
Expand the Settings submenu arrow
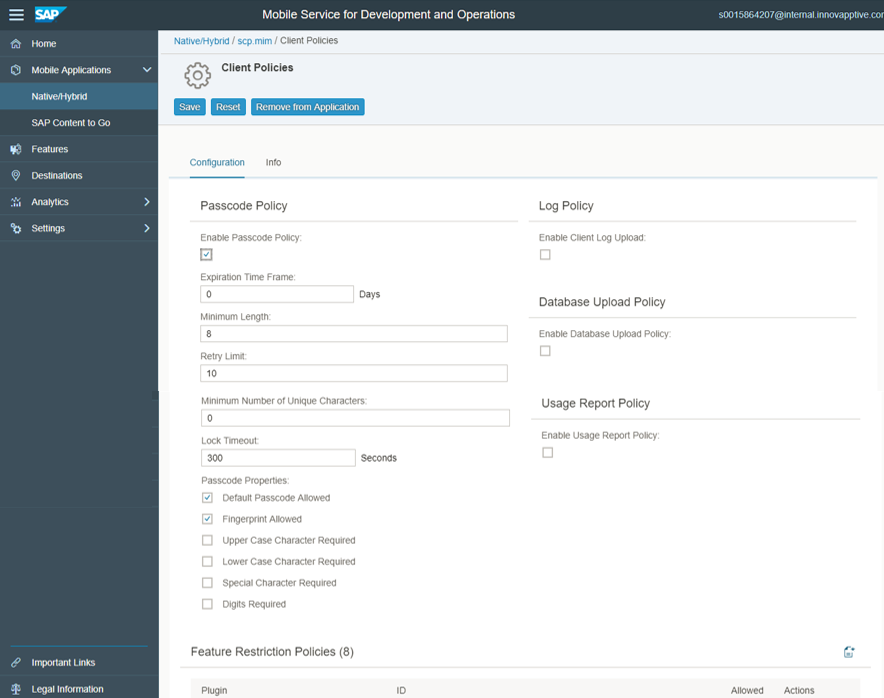[147, 229]
